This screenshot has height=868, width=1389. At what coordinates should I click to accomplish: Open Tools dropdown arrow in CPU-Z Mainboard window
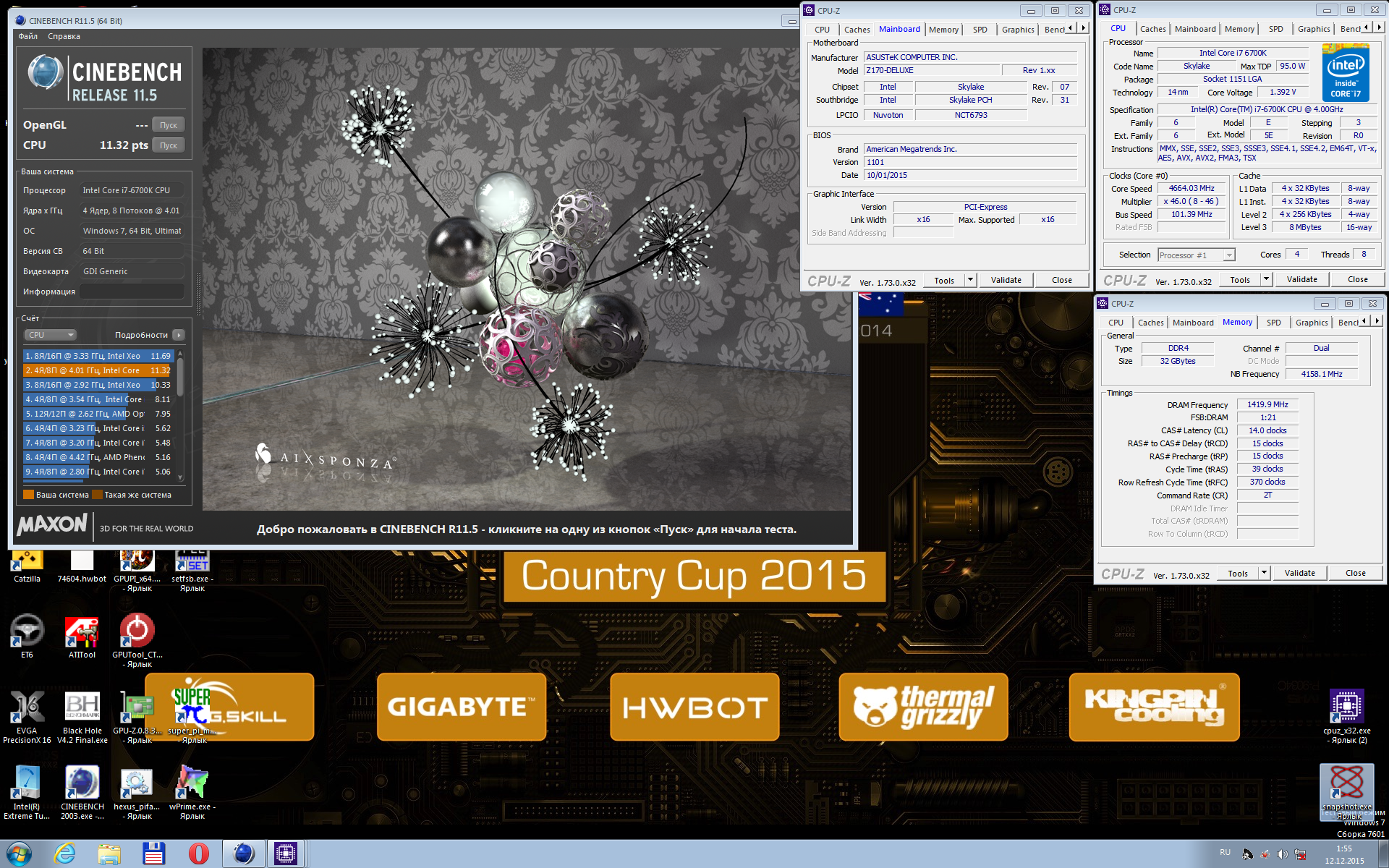click(971, 280)
